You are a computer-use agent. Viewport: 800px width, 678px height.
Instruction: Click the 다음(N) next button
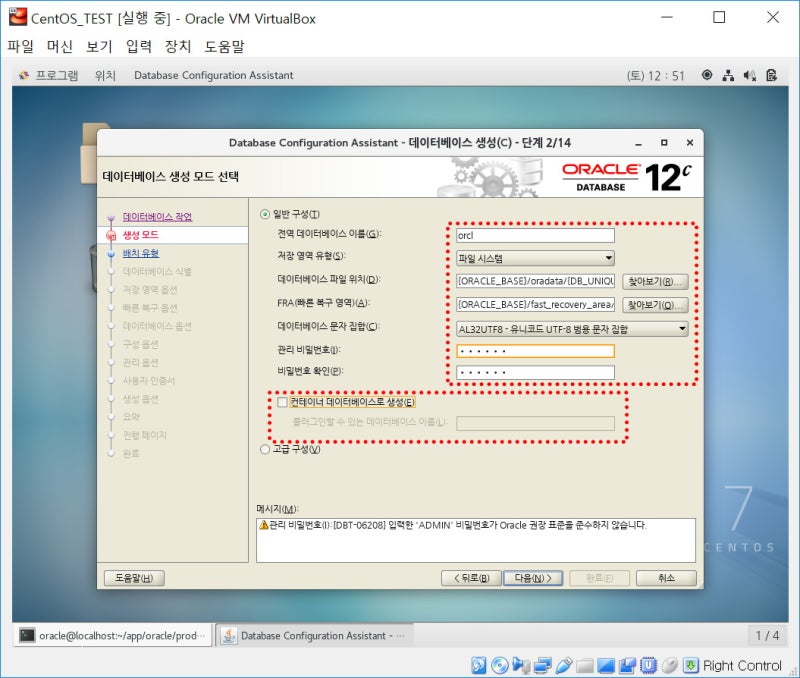pos(533,578)
